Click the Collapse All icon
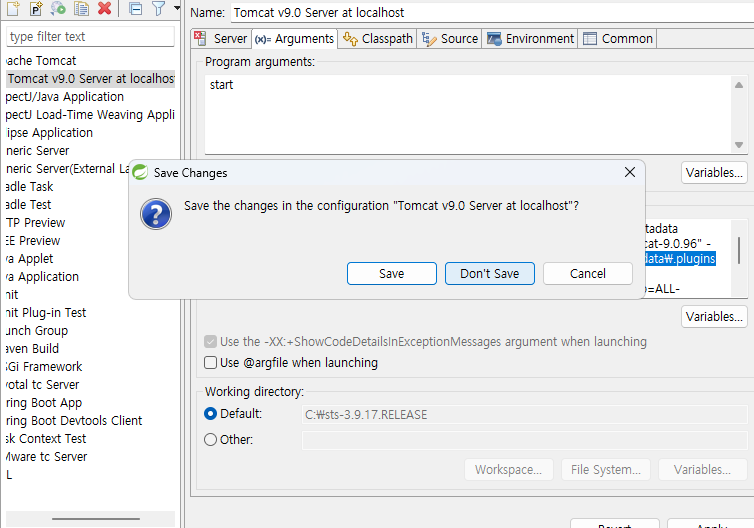Viewport: 754px width, 528px height. click(136, 8)
